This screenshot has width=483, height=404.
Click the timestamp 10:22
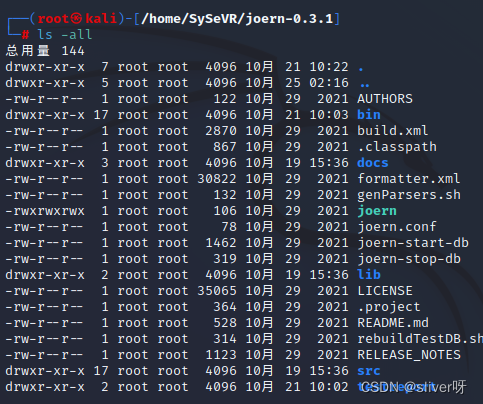coord(329,67)
